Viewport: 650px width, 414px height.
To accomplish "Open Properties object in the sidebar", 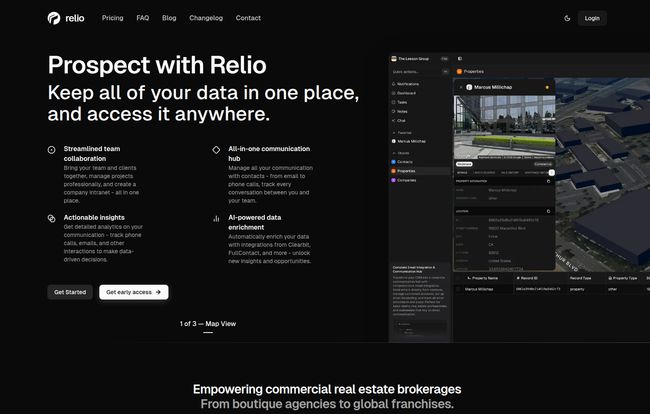I will (x=420, y=171).
